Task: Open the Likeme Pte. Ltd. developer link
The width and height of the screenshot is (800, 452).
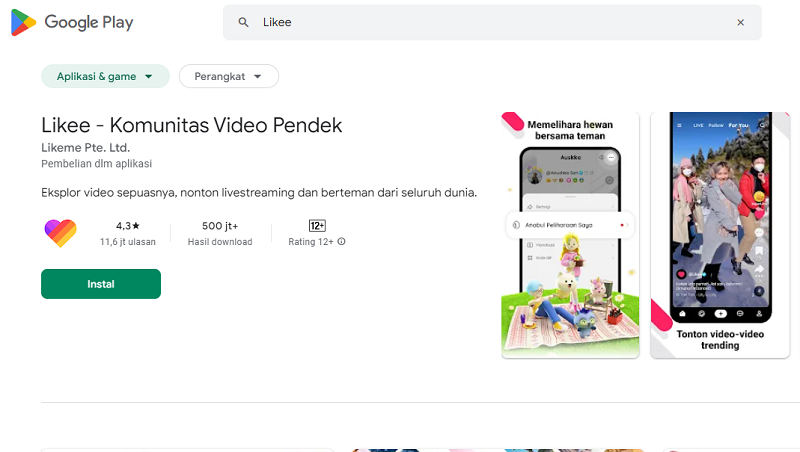Action: (x=86, y=147)
